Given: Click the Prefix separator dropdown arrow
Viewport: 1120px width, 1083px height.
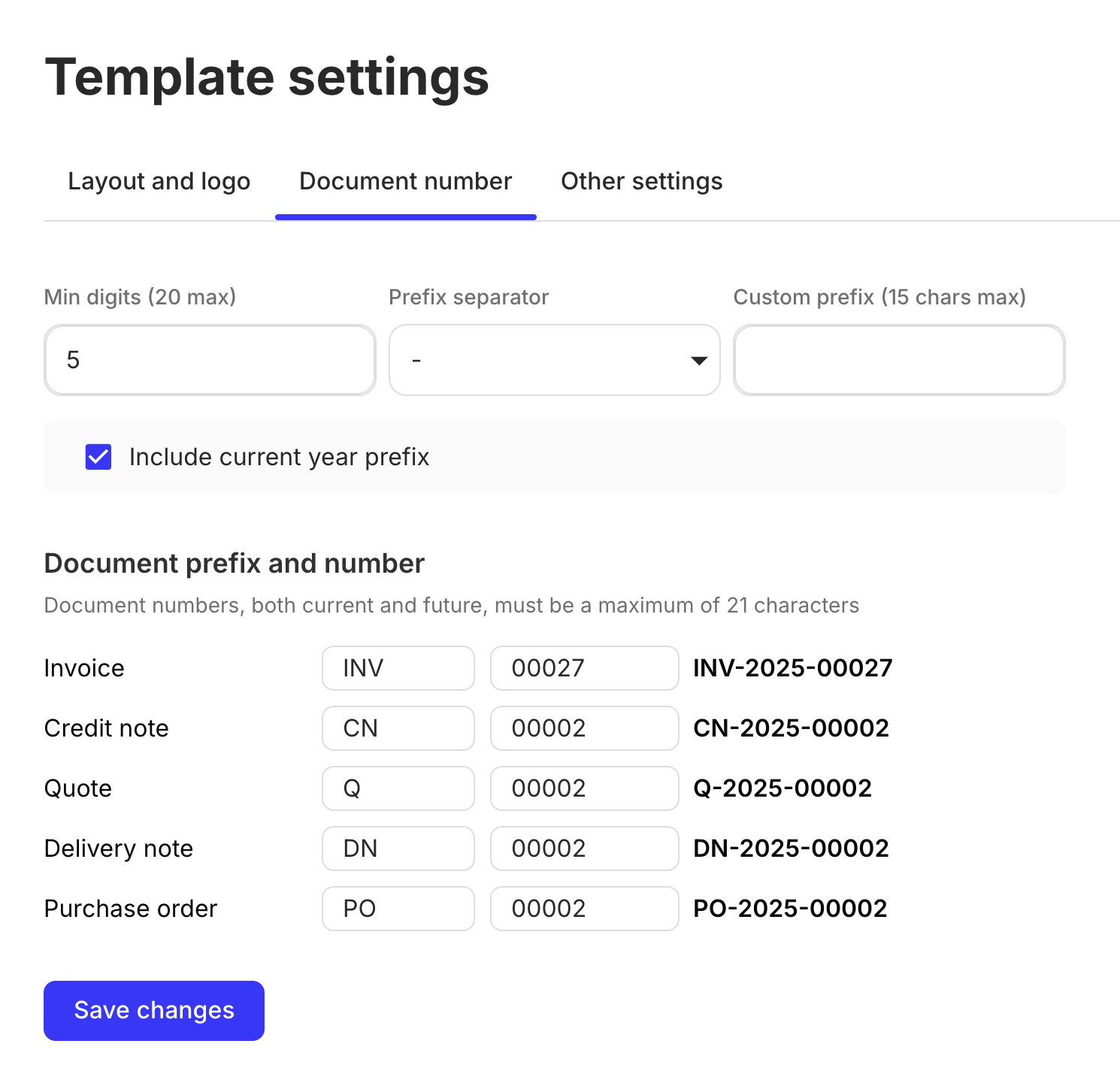Looking at the screenshot, I should 698,360.
